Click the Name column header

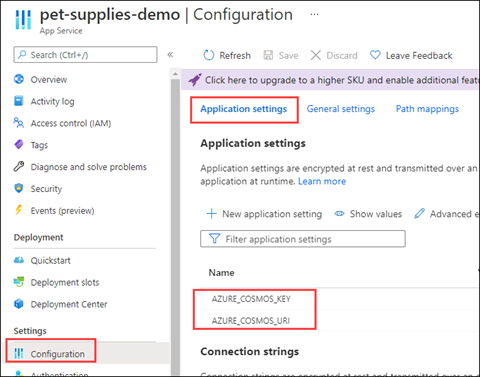click(221, 273)
